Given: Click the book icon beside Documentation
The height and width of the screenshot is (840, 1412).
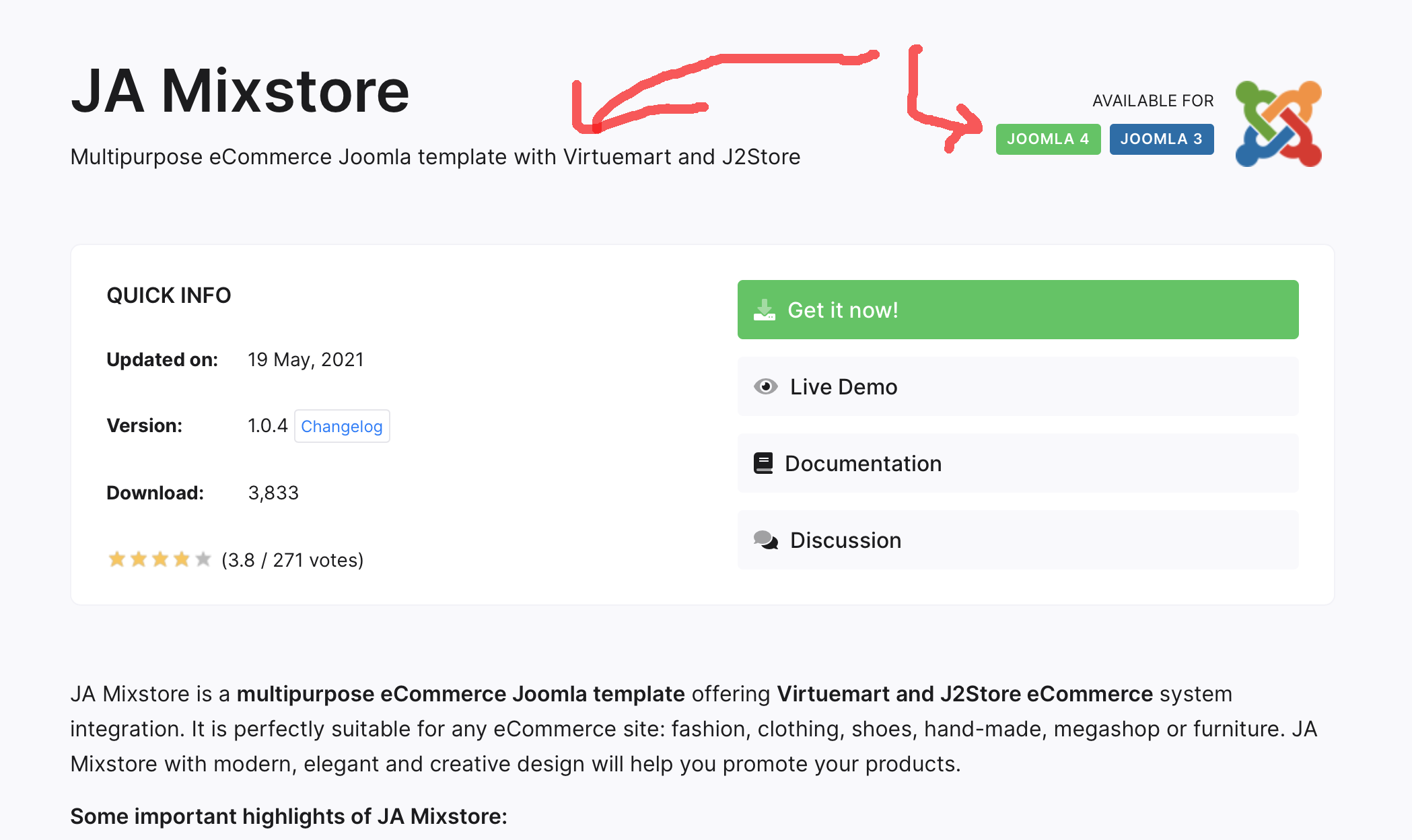Looking at the screenshot, I should 763,463.
